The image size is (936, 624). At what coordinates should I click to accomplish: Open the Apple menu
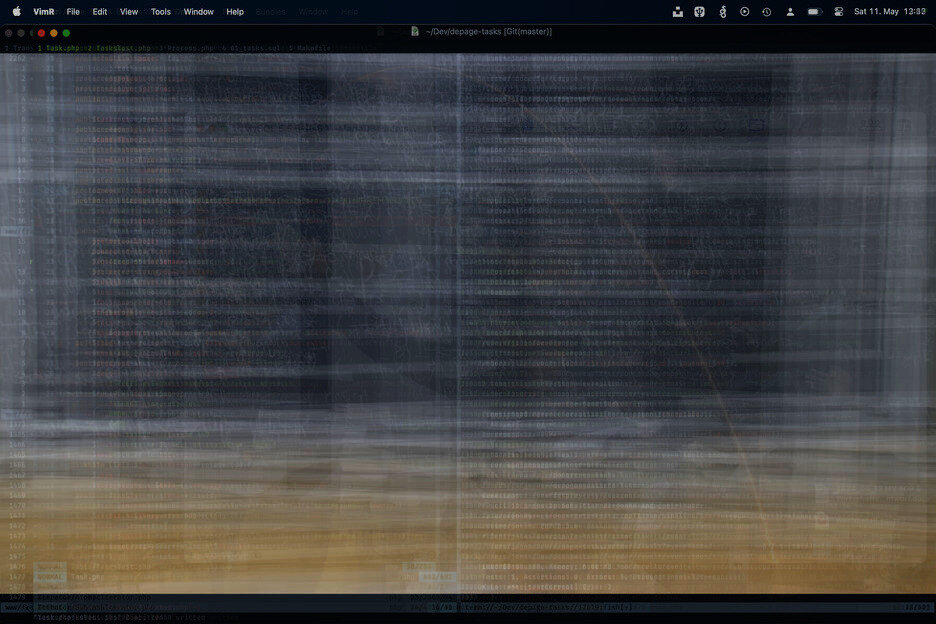17,11
